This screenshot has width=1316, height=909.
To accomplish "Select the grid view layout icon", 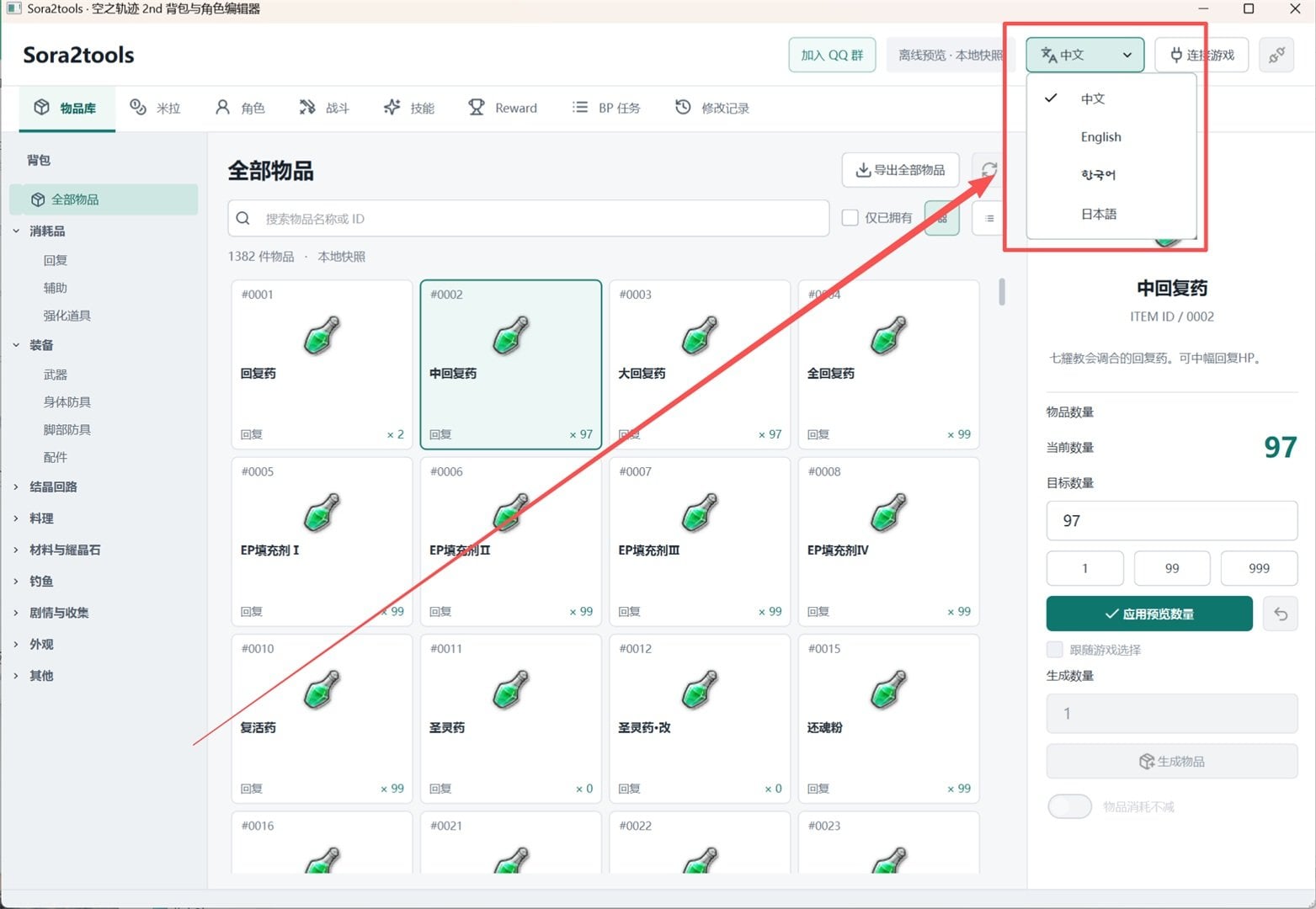I will tap(942, 218).
